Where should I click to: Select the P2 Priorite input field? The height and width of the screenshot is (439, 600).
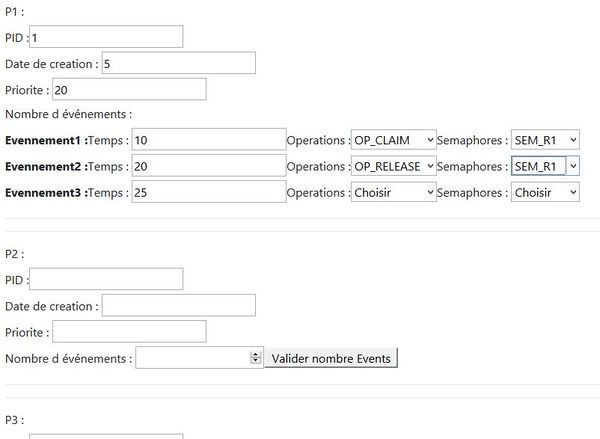pos(129,331)
